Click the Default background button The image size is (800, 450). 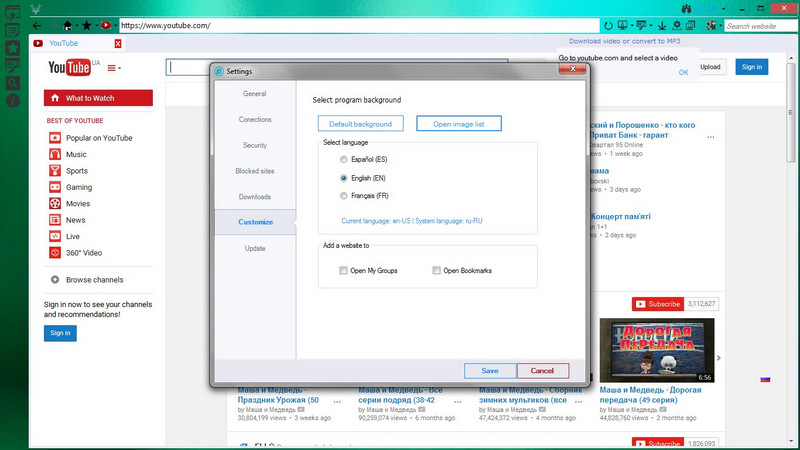(360, 123)
